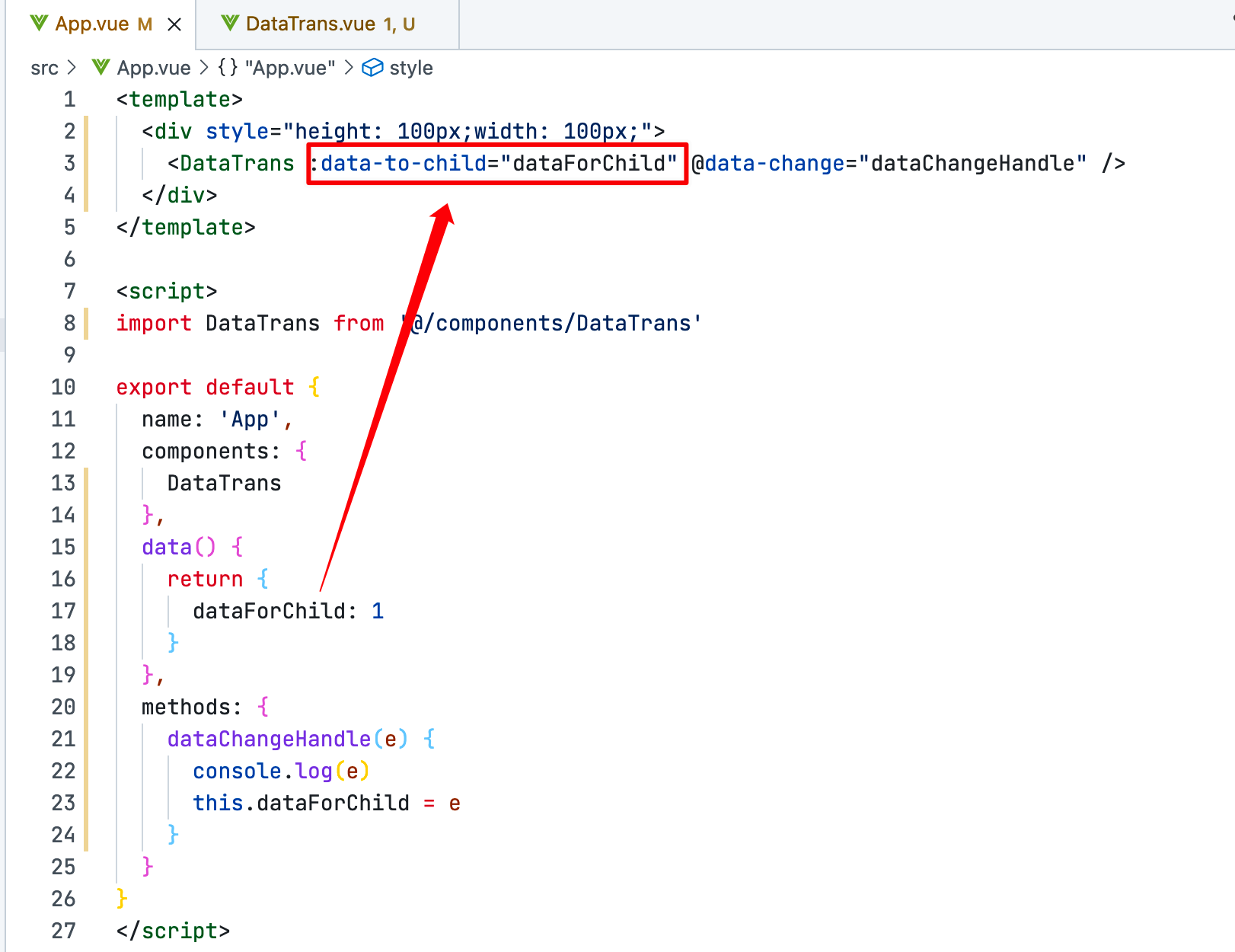Image resolution: width=1235 pixels, height=952 pixels.
Task: Click line number 1 in gutter
Action: click(x=69, y=100)
